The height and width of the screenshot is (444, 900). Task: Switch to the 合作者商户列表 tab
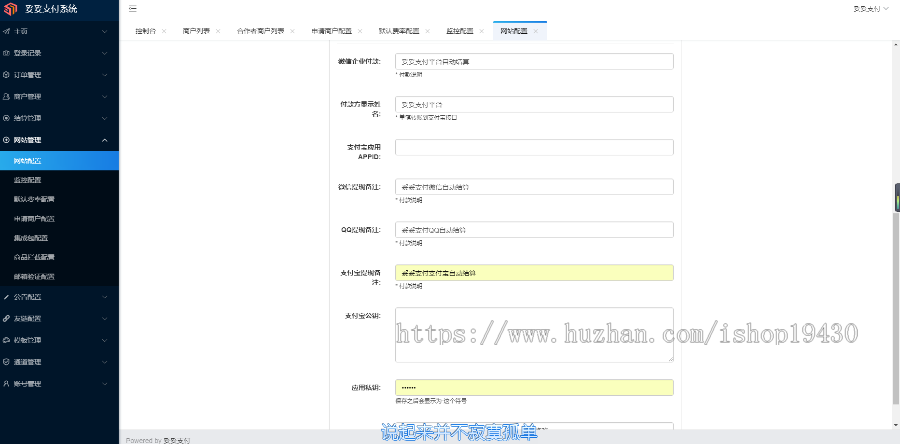pyautogui.click(x=260, y=32)
